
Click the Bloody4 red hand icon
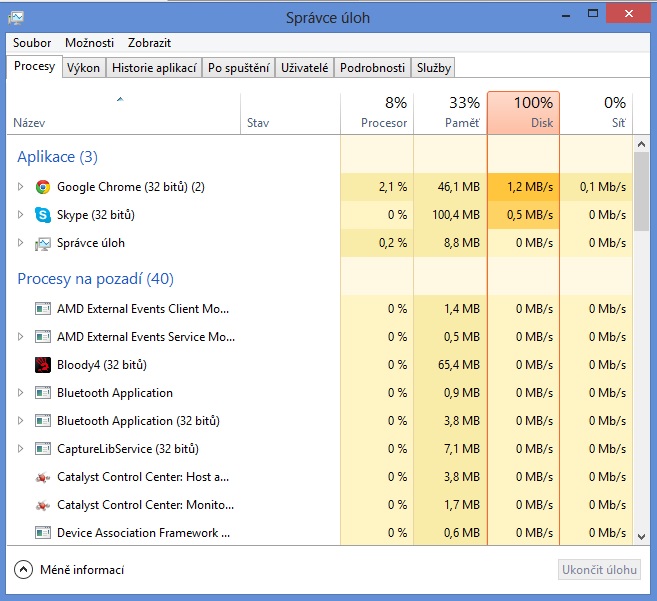(x=43, y=365)
